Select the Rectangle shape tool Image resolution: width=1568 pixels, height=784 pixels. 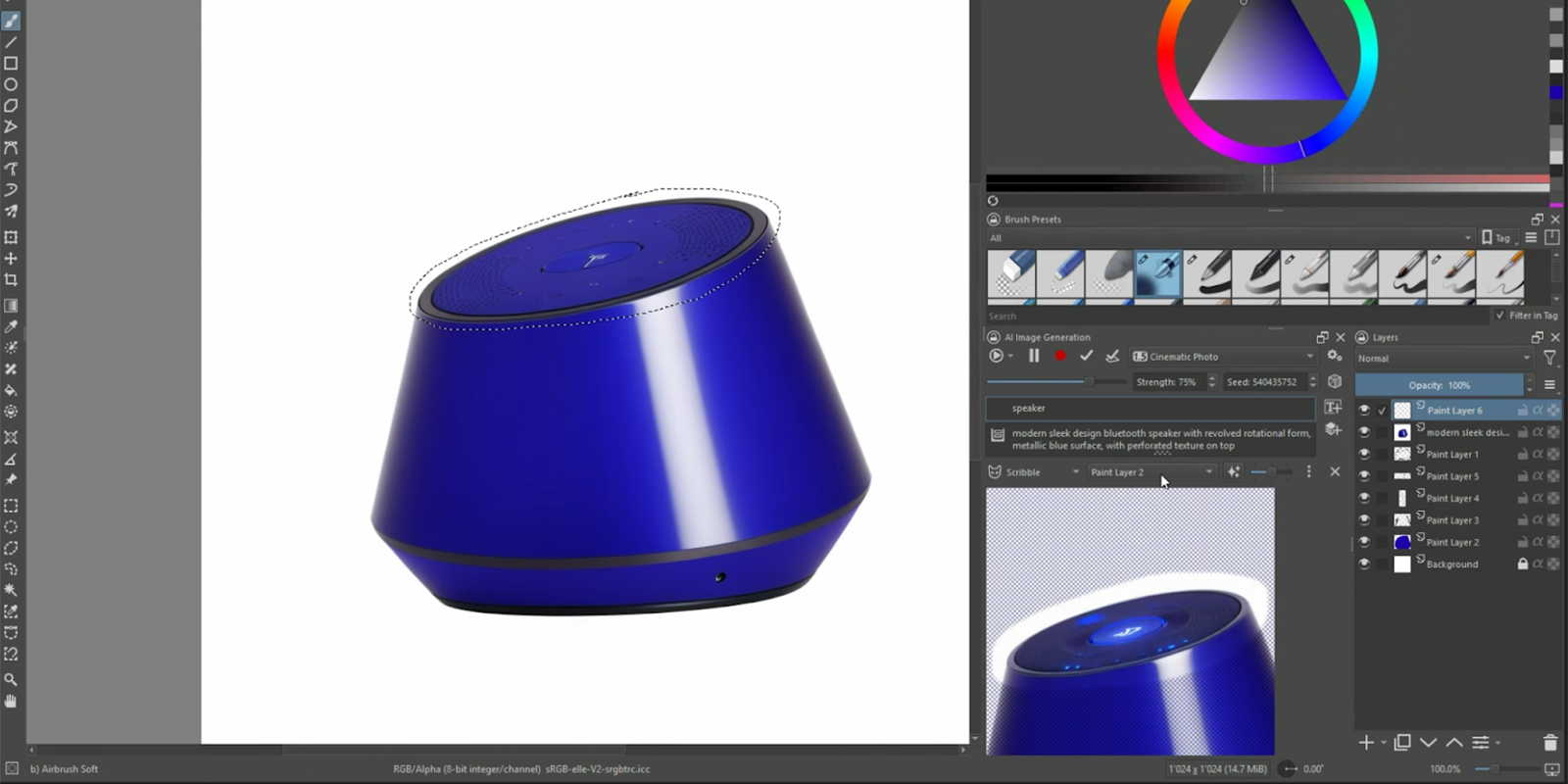click(11, 64)
